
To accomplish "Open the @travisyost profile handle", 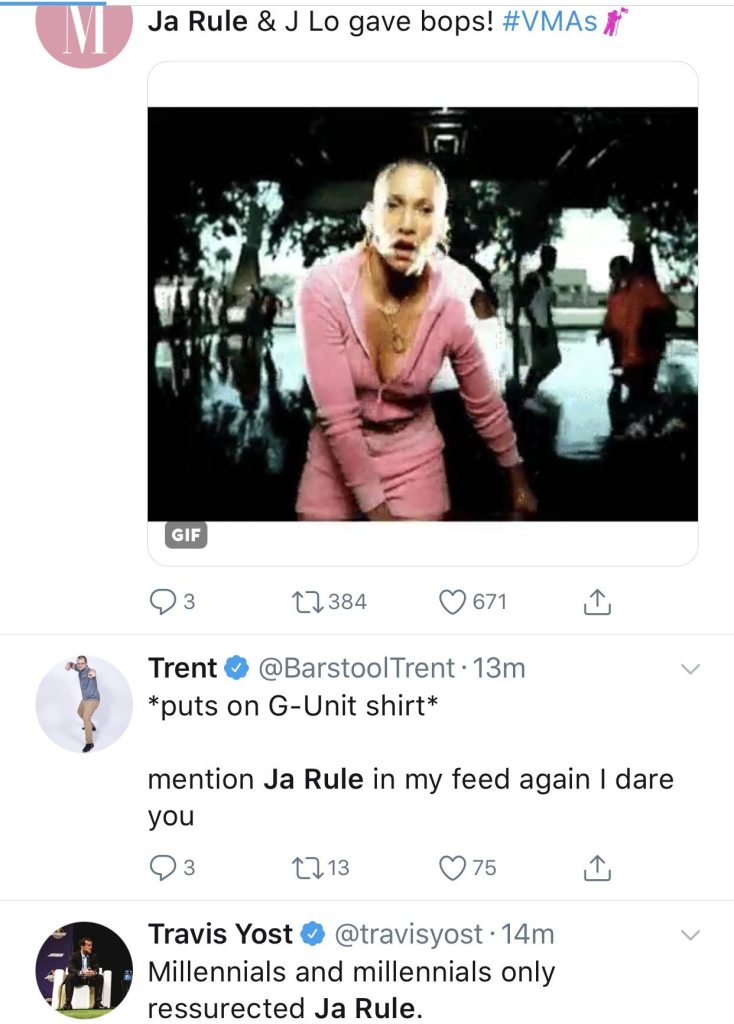I will pyautogui.click(x=409, y=934).
